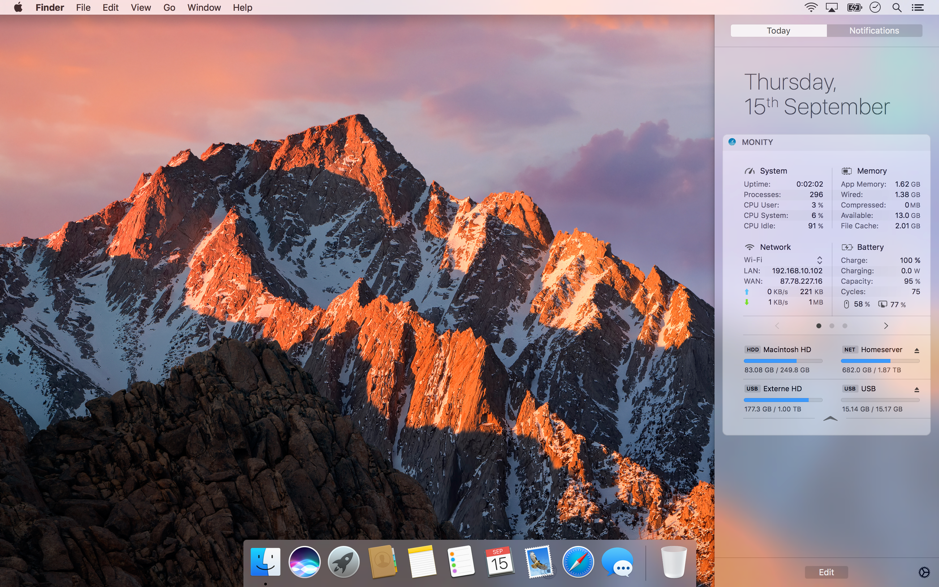Click the Monity widget app icon

click(732, 142)
